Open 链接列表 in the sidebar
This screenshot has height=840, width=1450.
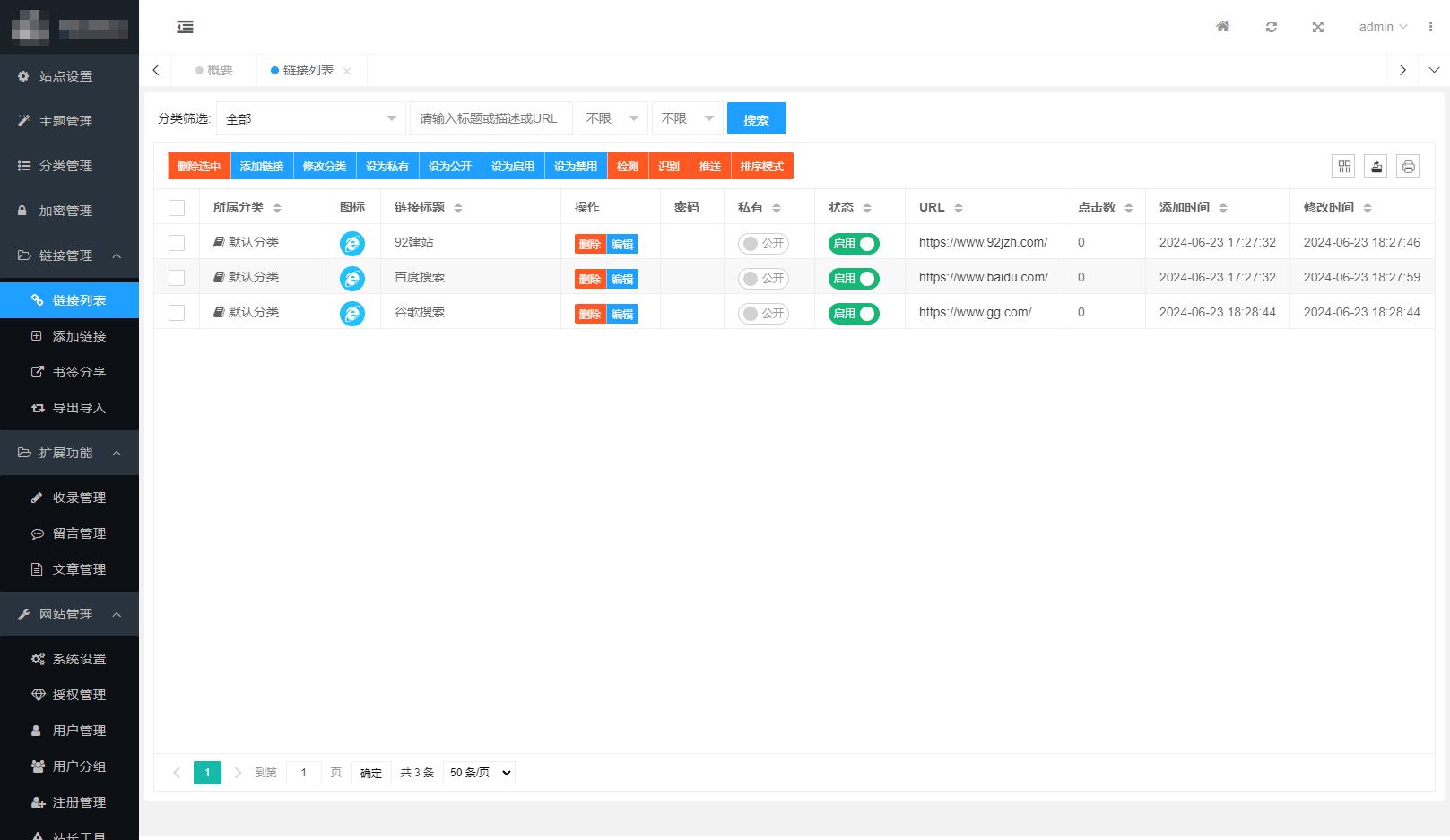[x=69, y=300]
